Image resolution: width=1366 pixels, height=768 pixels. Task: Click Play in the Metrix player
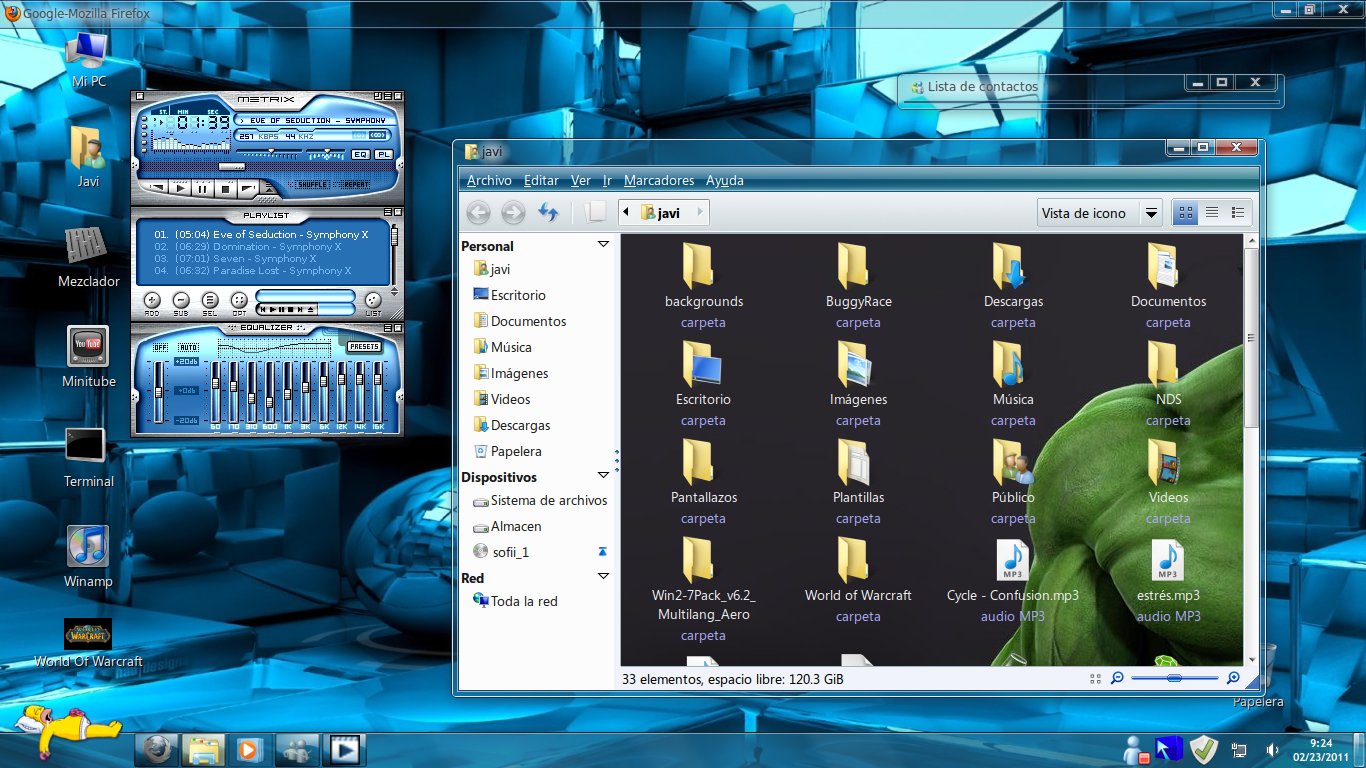point(181,188)
